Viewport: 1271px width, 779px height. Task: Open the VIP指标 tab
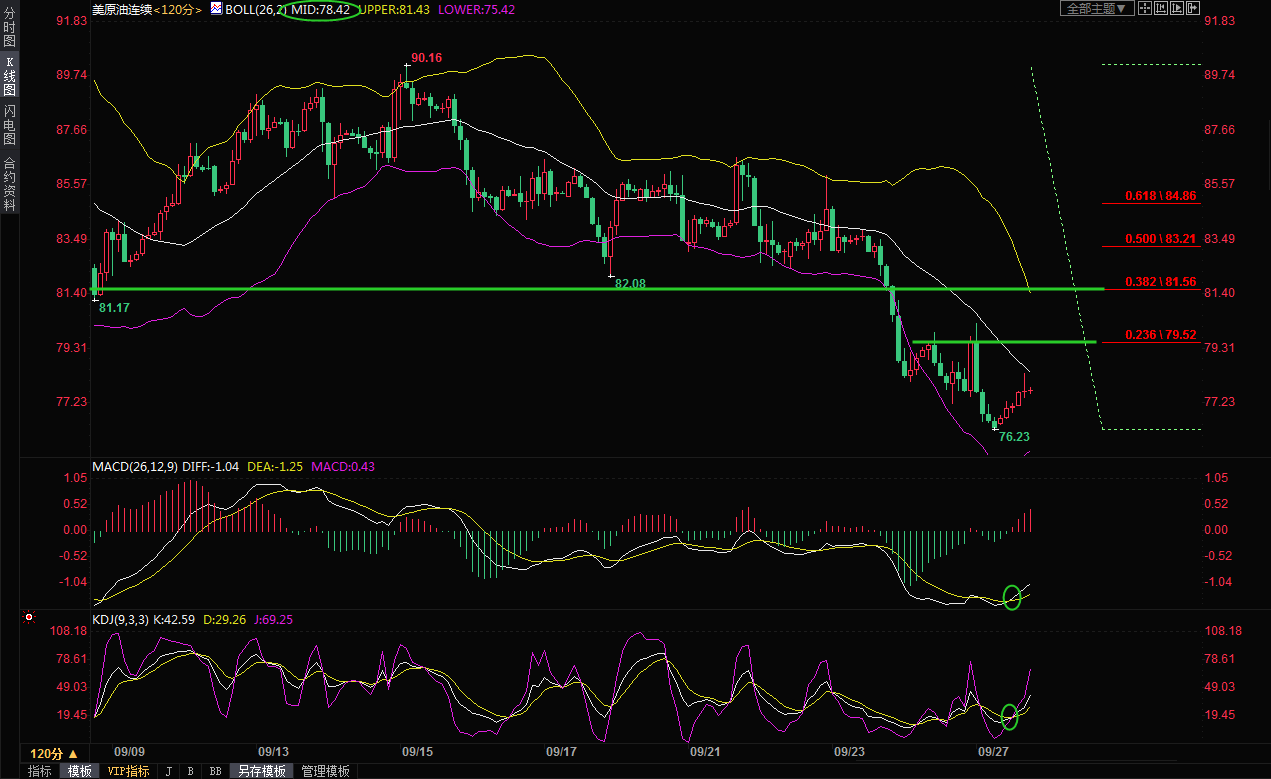(128, 771)
